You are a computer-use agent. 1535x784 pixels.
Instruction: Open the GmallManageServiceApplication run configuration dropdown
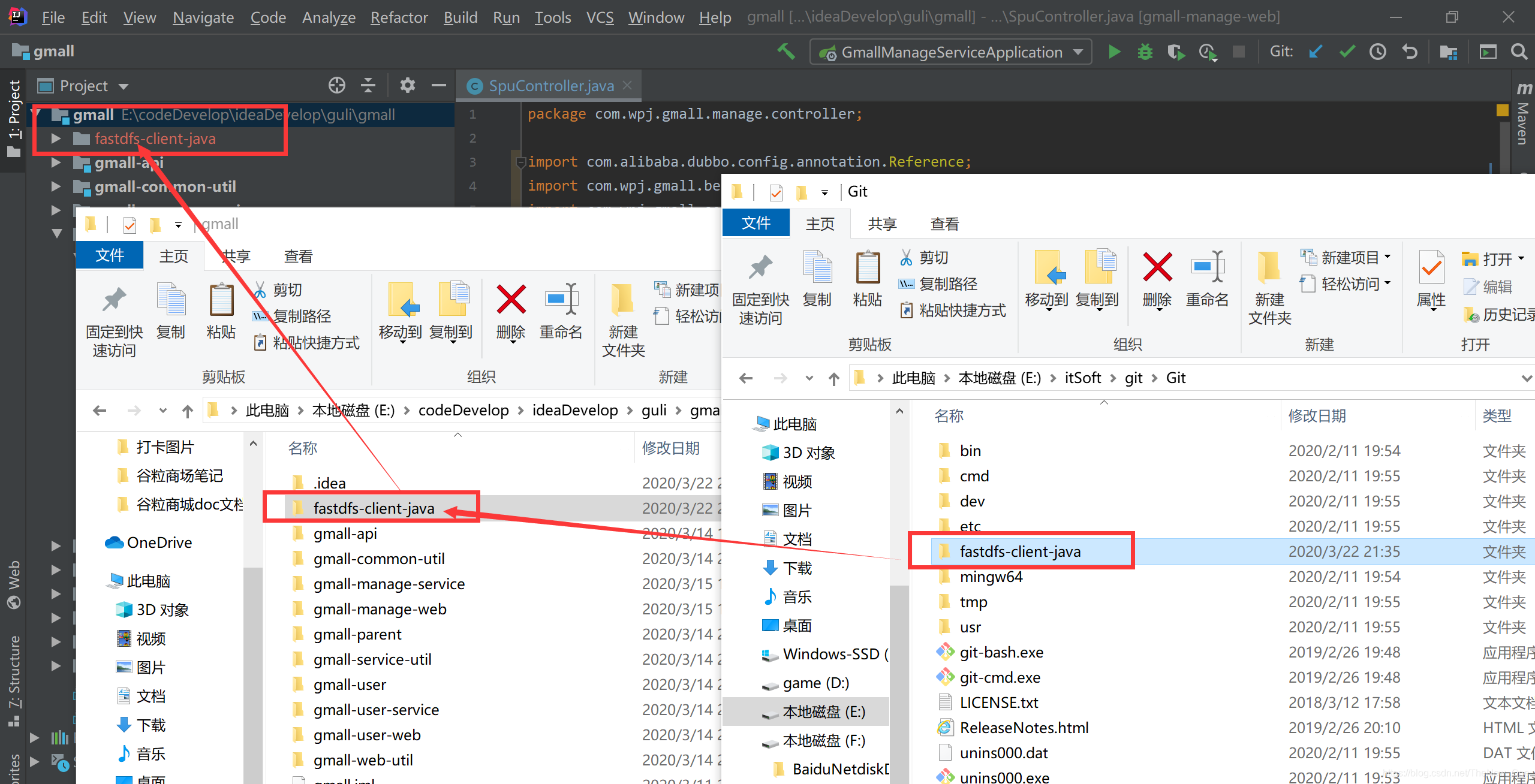coord(1079,52)
